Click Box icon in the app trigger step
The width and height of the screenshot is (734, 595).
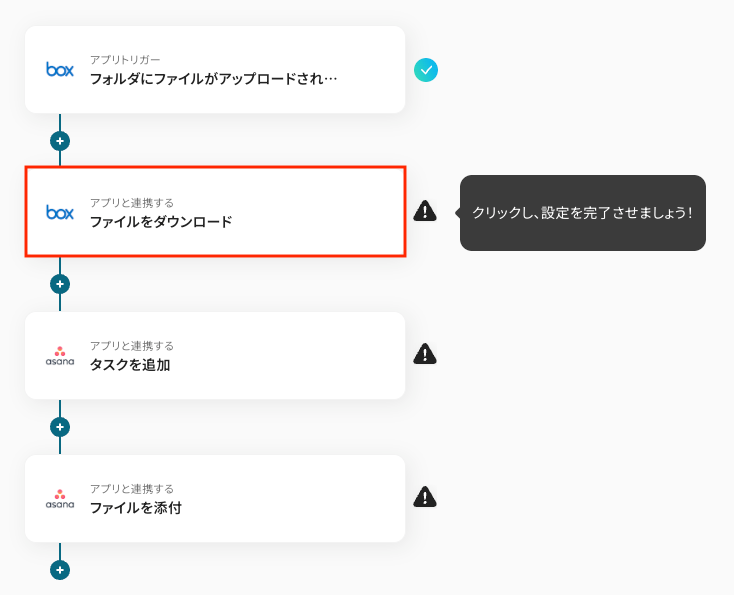click(60, 69)
